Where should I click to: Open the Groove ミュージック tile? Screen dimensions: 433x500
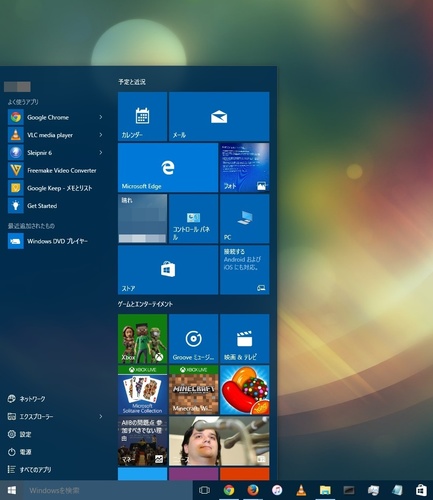pyautogui.click(x=193, y=339)
